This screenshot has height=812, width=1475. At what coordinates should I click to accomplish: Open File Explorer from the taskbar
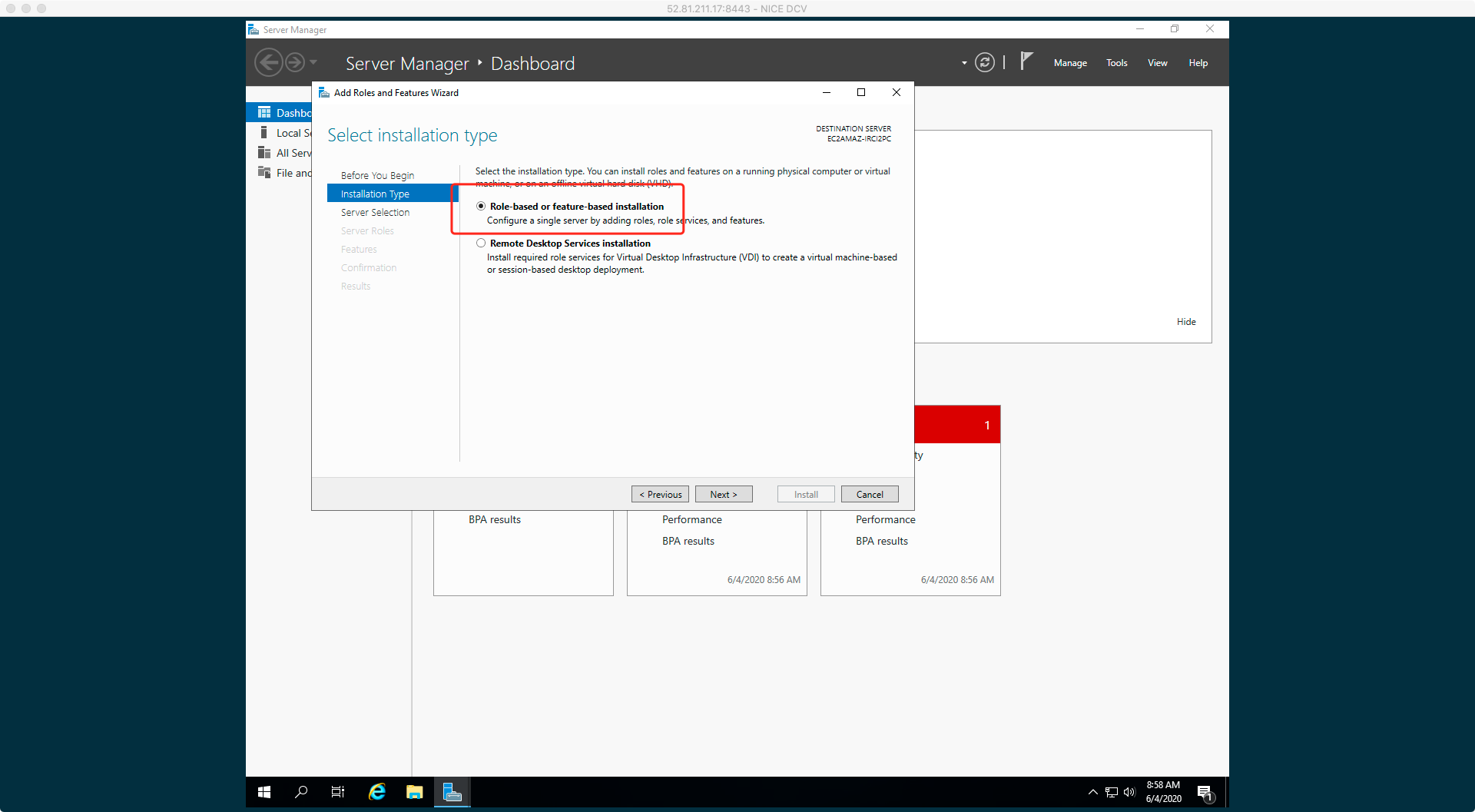click(415, 792)
